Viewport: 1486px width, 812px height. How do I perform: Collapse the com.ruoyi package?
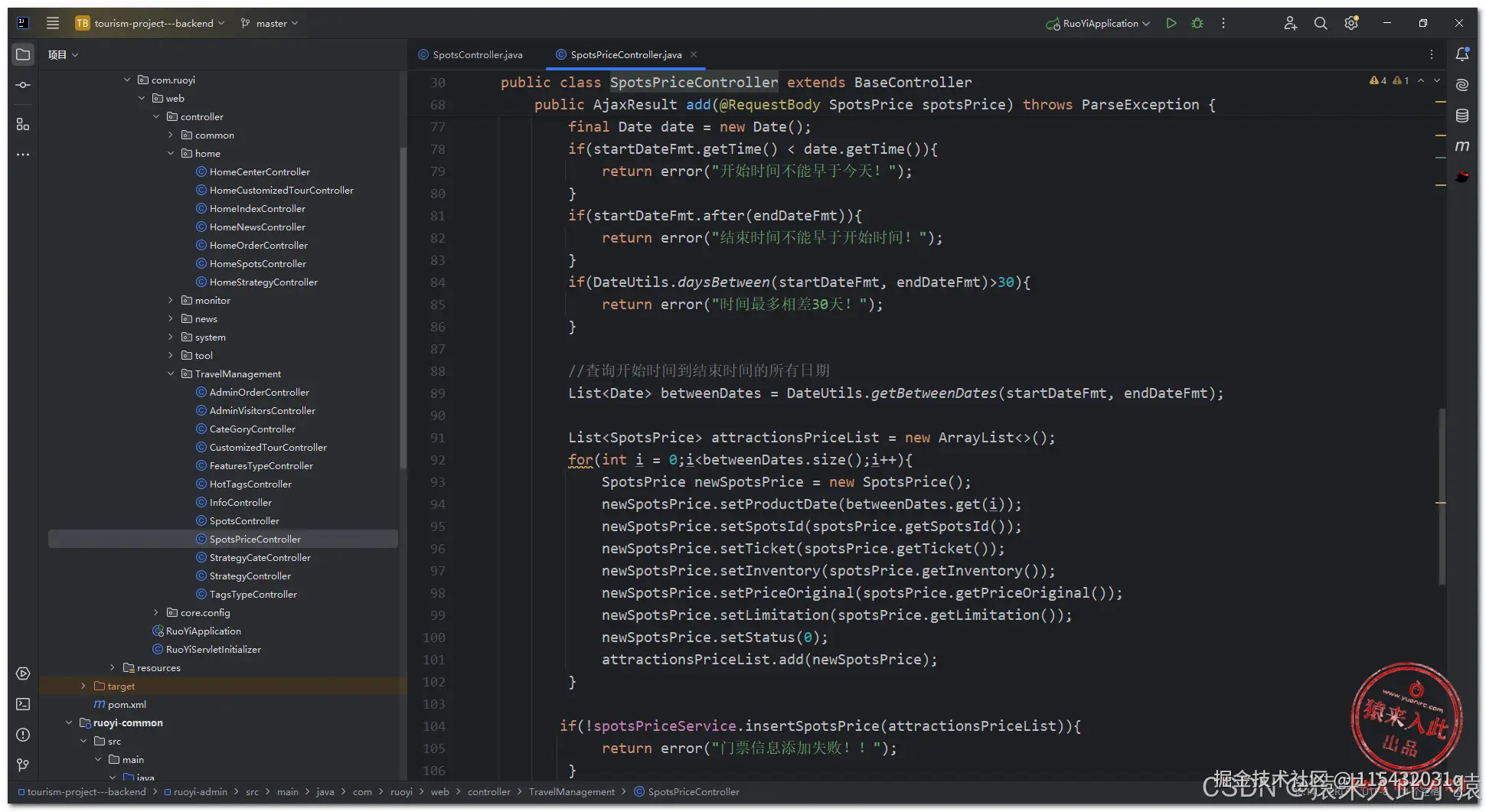point(127,80)
